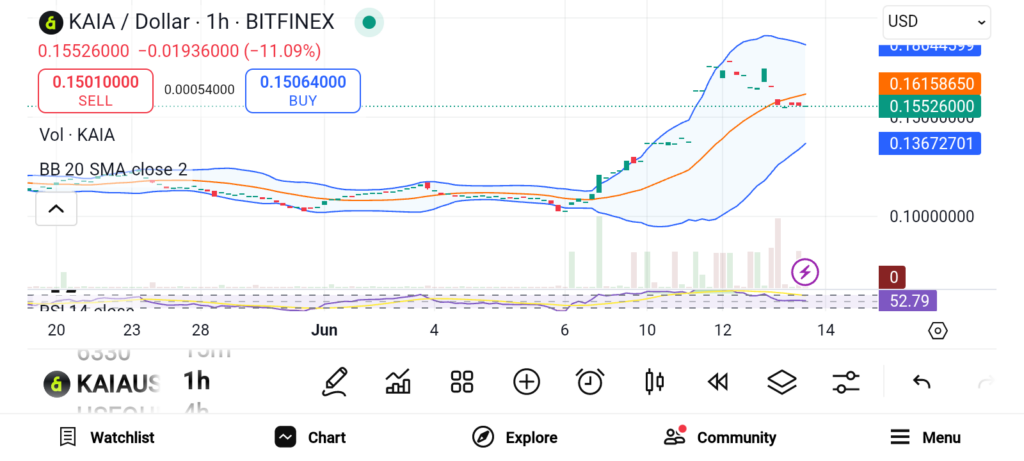Create an alert with the alarm clock icon

click(590, 381)
